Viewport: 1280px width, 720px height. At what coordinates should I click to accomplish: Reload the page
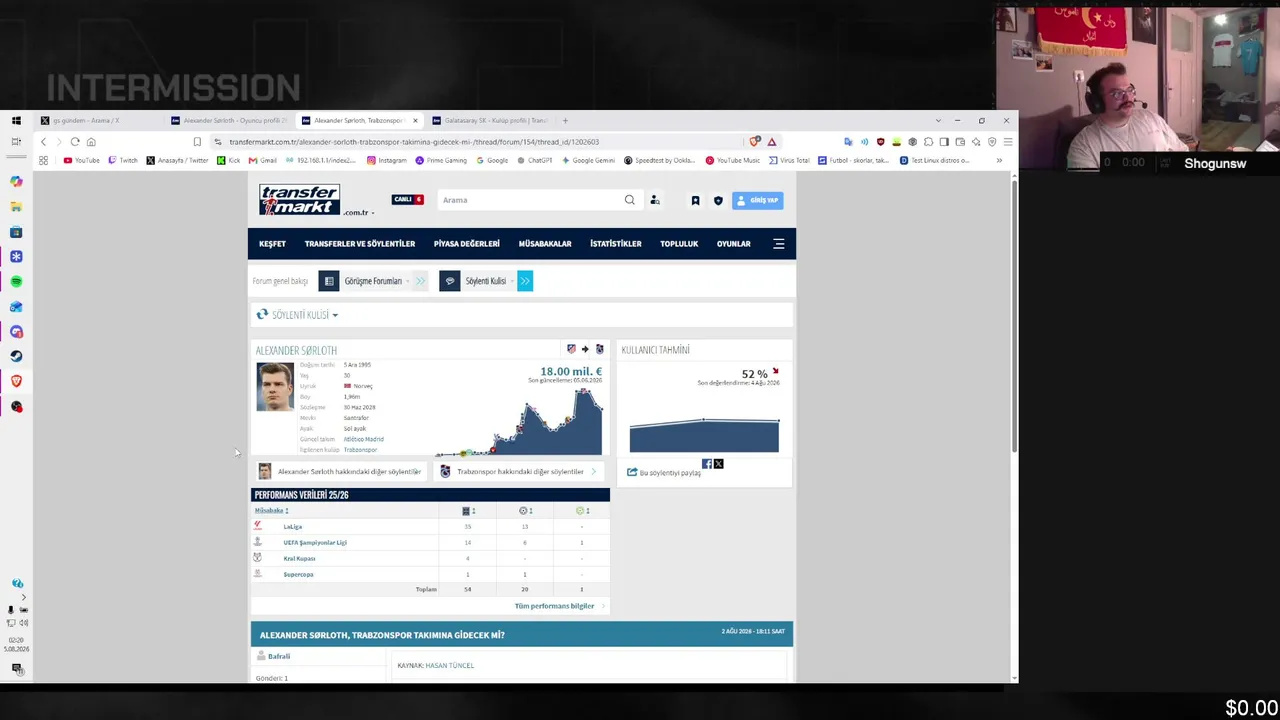click(x=75, y=142)
